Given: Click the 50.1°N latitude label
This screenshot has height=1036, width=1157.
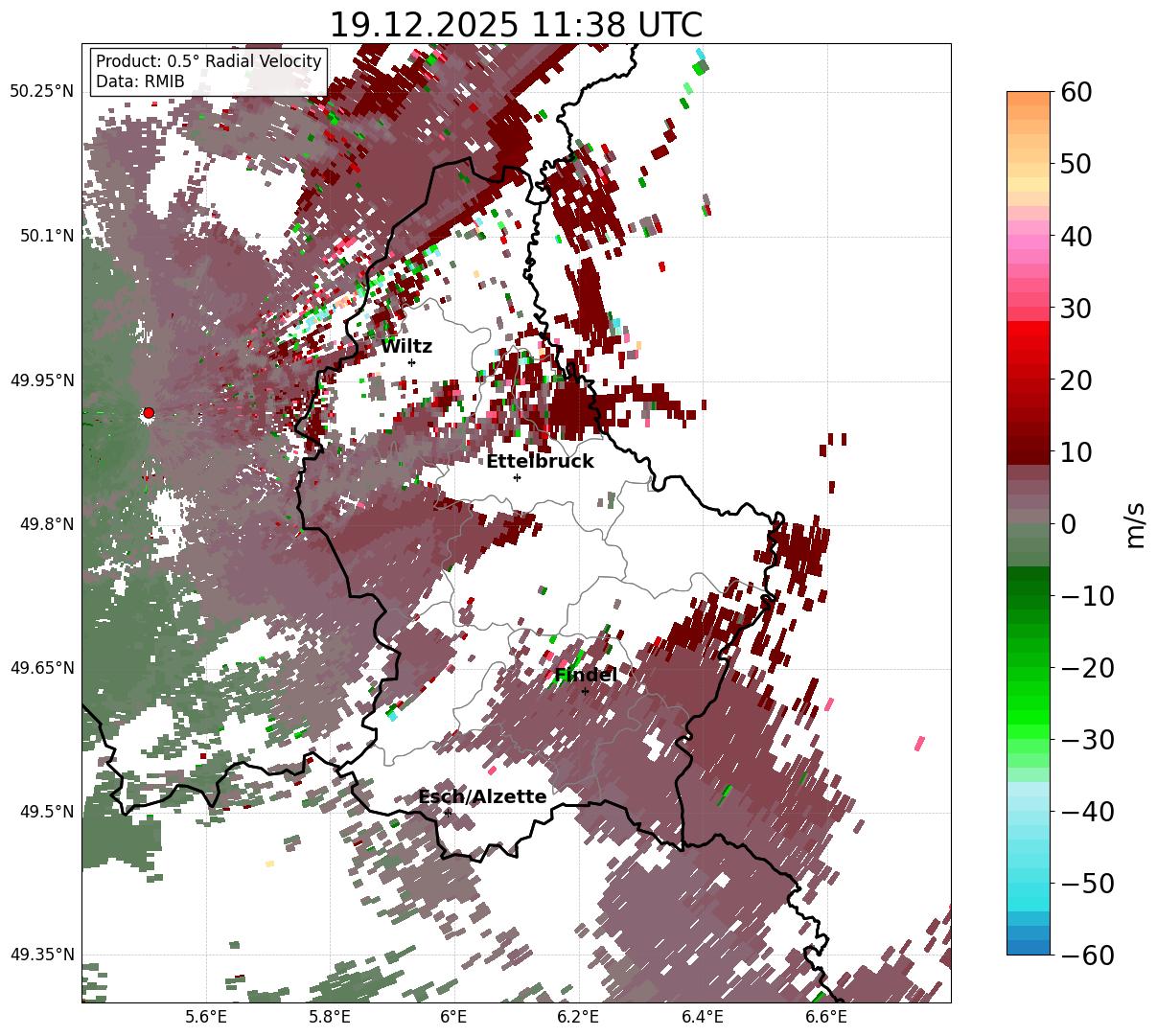Looking at the screenshot, I should 47,236.
